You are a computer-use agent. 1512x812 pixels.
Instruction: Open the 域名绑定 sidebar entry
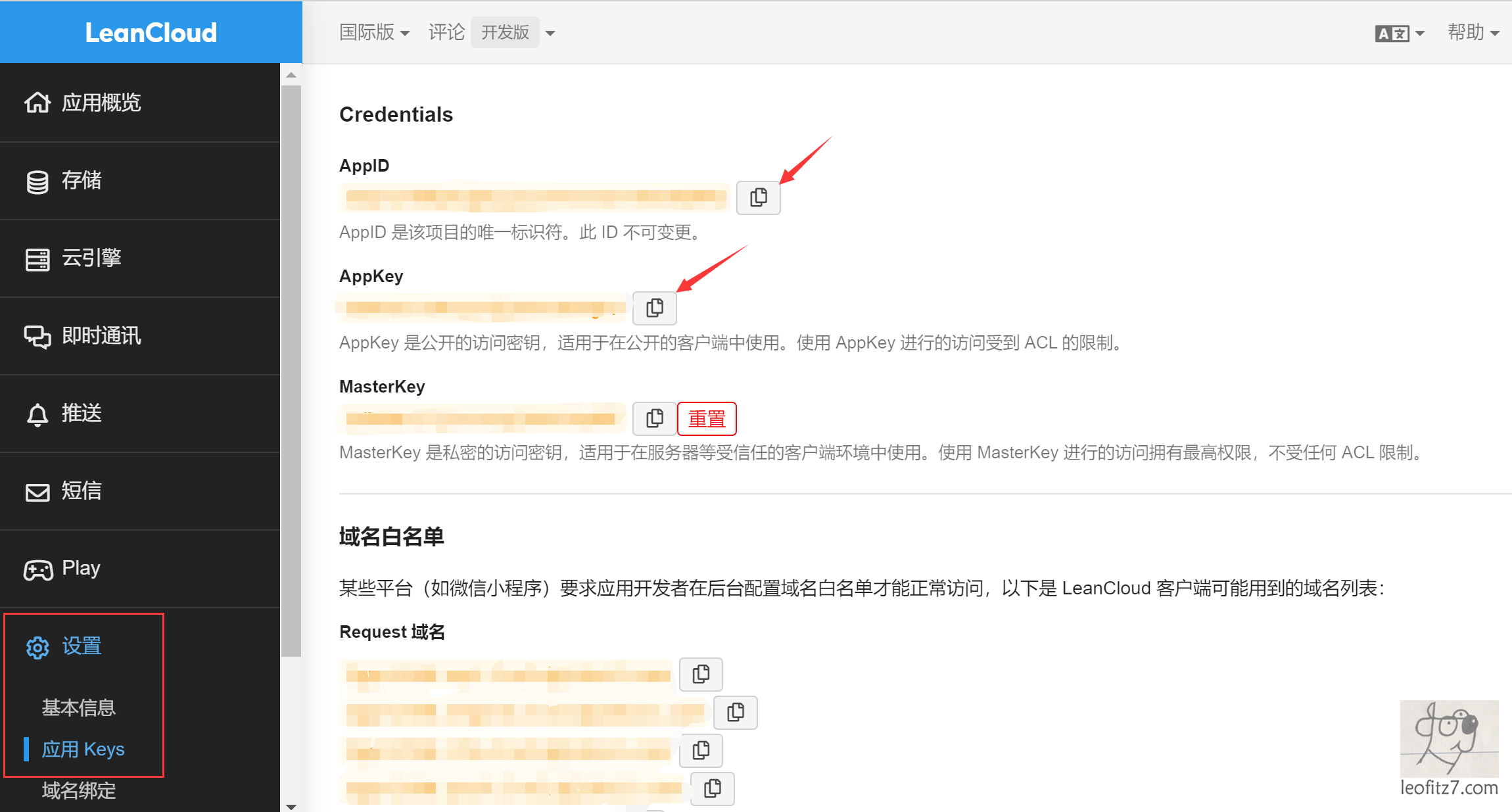point(78,790)
